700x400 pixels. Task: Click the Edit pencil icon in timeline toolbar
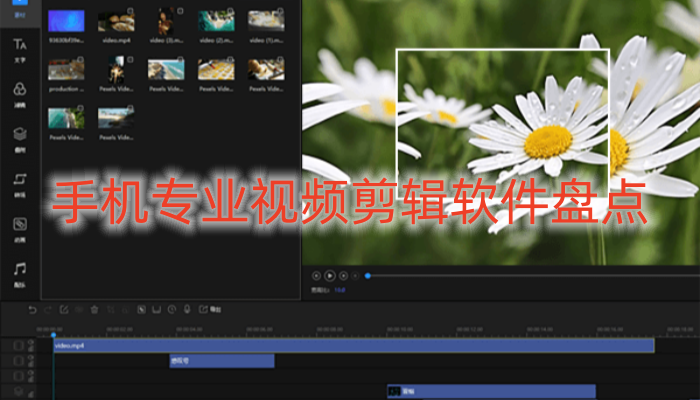point(63,310)
